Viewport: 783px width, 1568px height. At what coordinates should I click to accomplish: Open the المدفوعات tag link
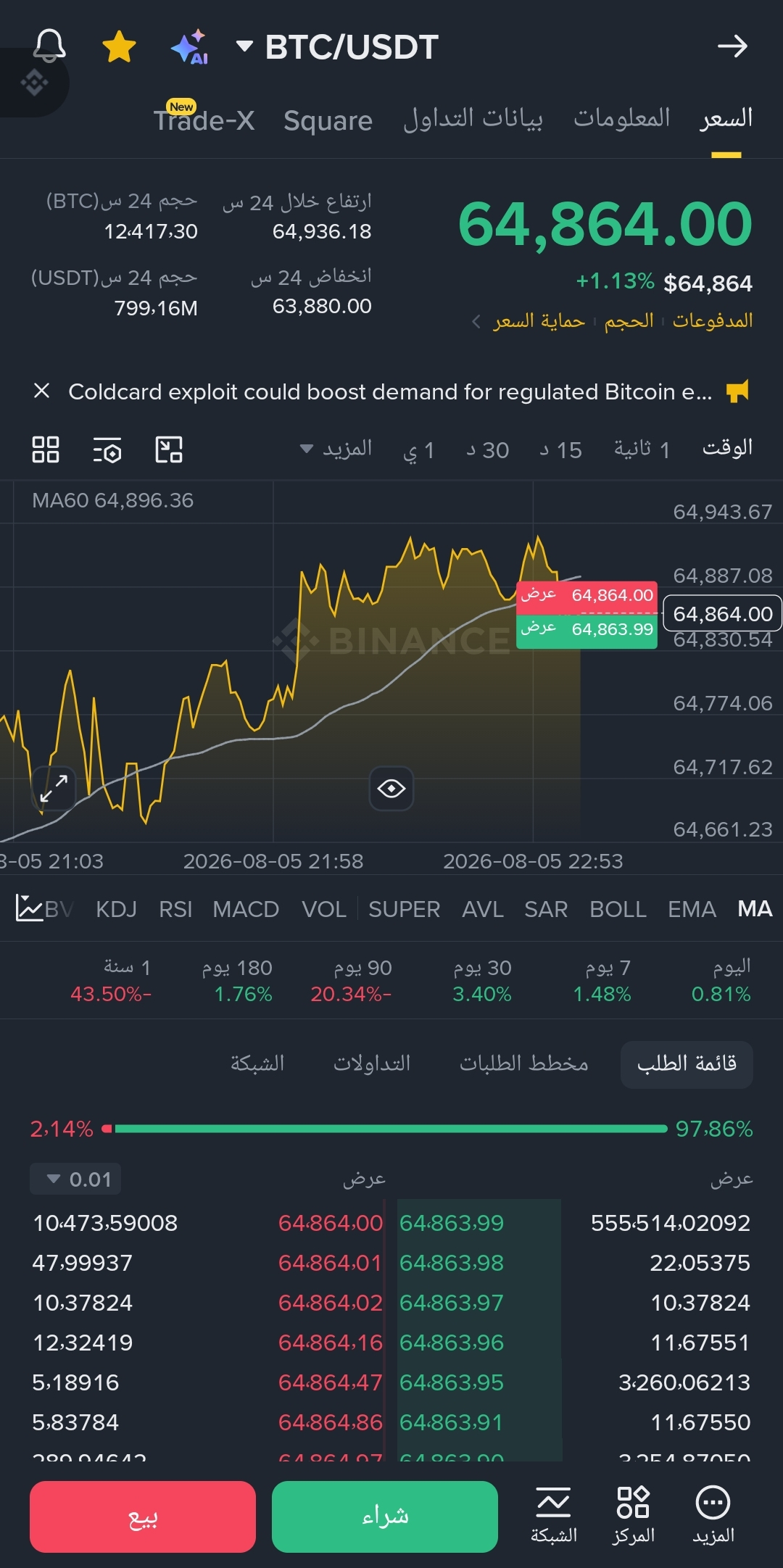713,320
